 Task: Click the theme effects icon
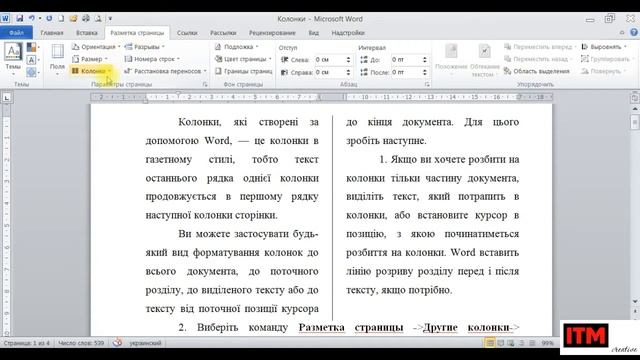32,72
